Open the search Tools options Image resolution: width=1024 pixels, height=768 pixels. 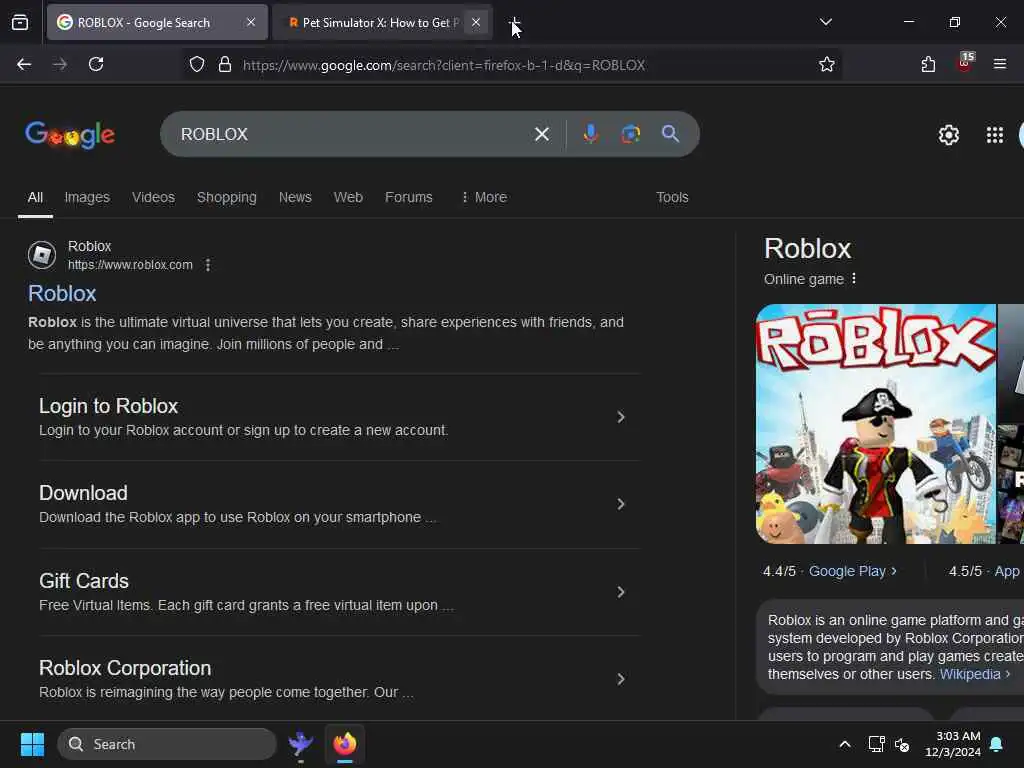click(x=672, y=197)
